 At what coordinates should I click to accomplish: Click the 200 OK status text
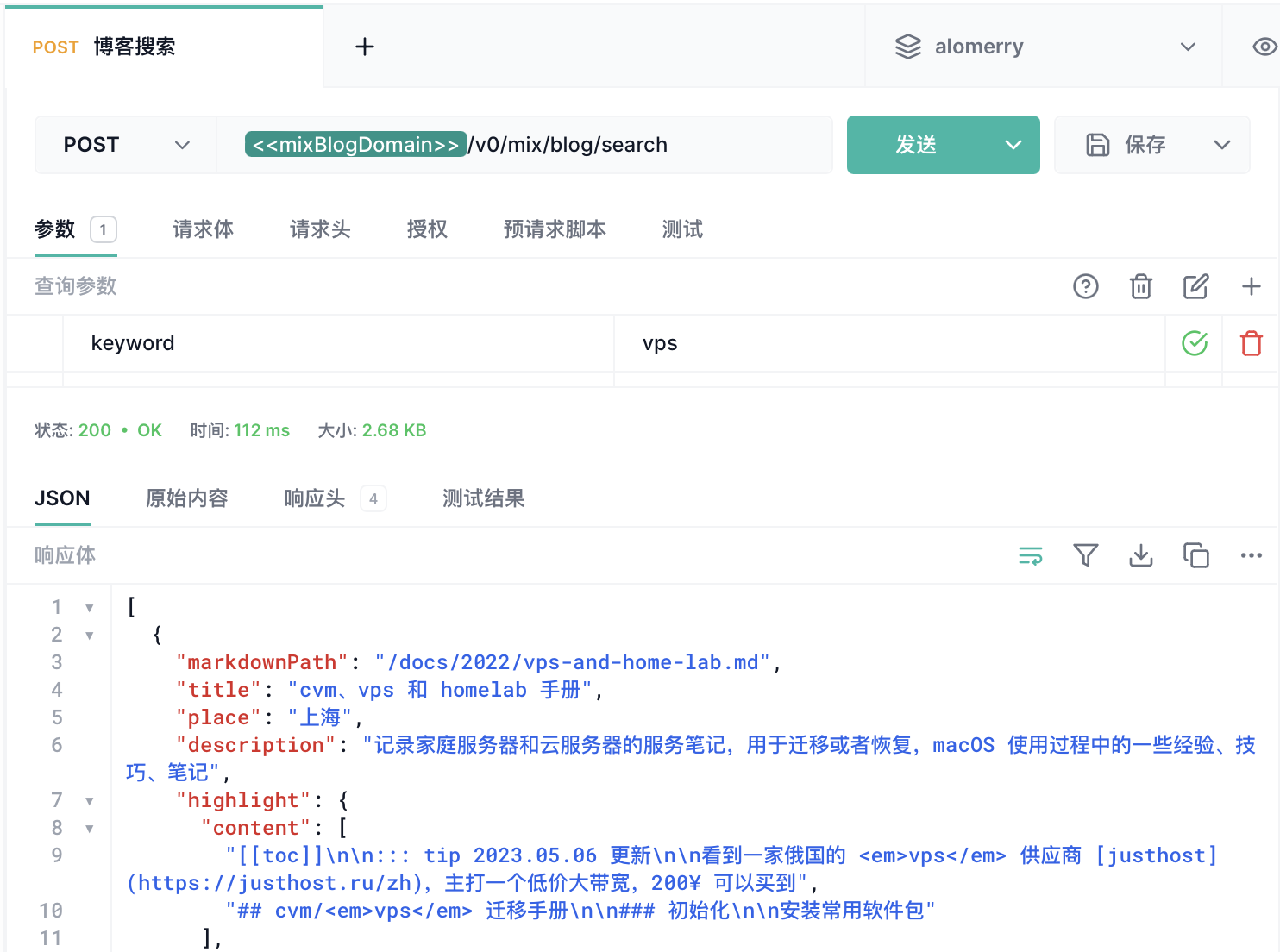coord(120,430)
